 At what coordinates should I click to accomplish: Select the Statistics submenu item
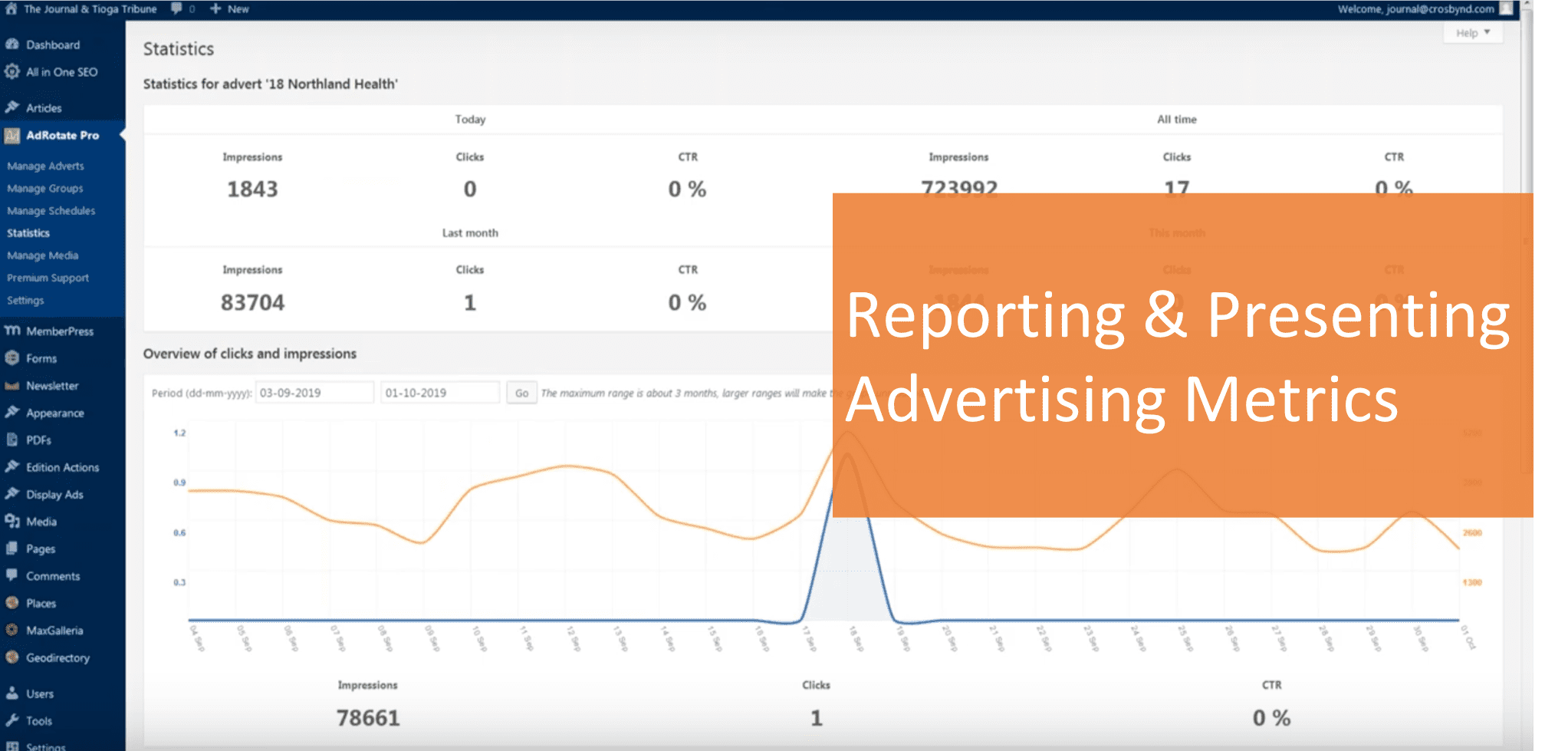point(28,232)
